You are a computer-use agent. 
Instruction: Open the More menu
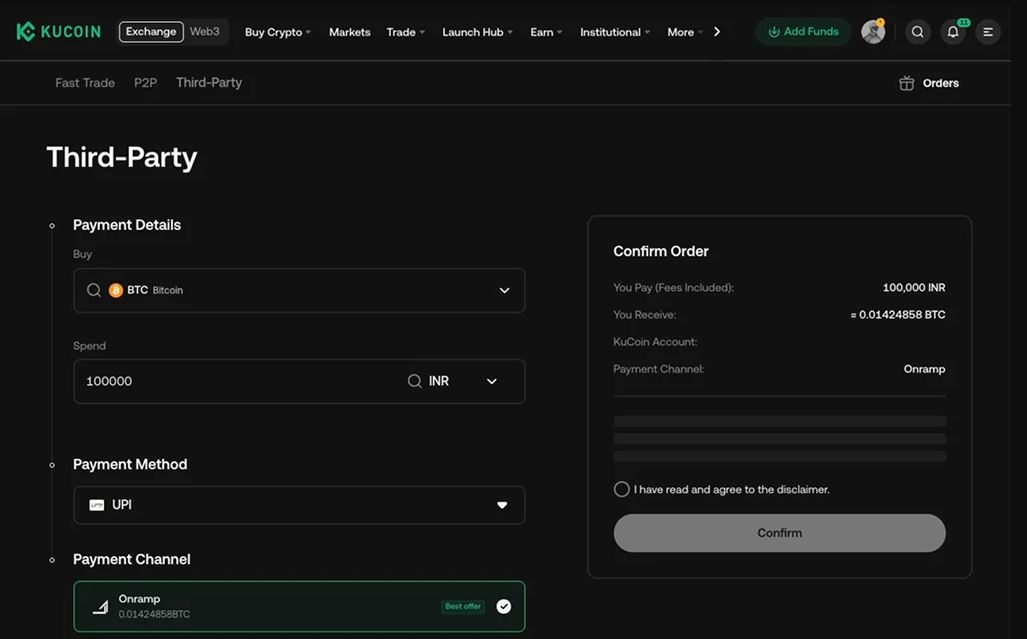[684, 32]
